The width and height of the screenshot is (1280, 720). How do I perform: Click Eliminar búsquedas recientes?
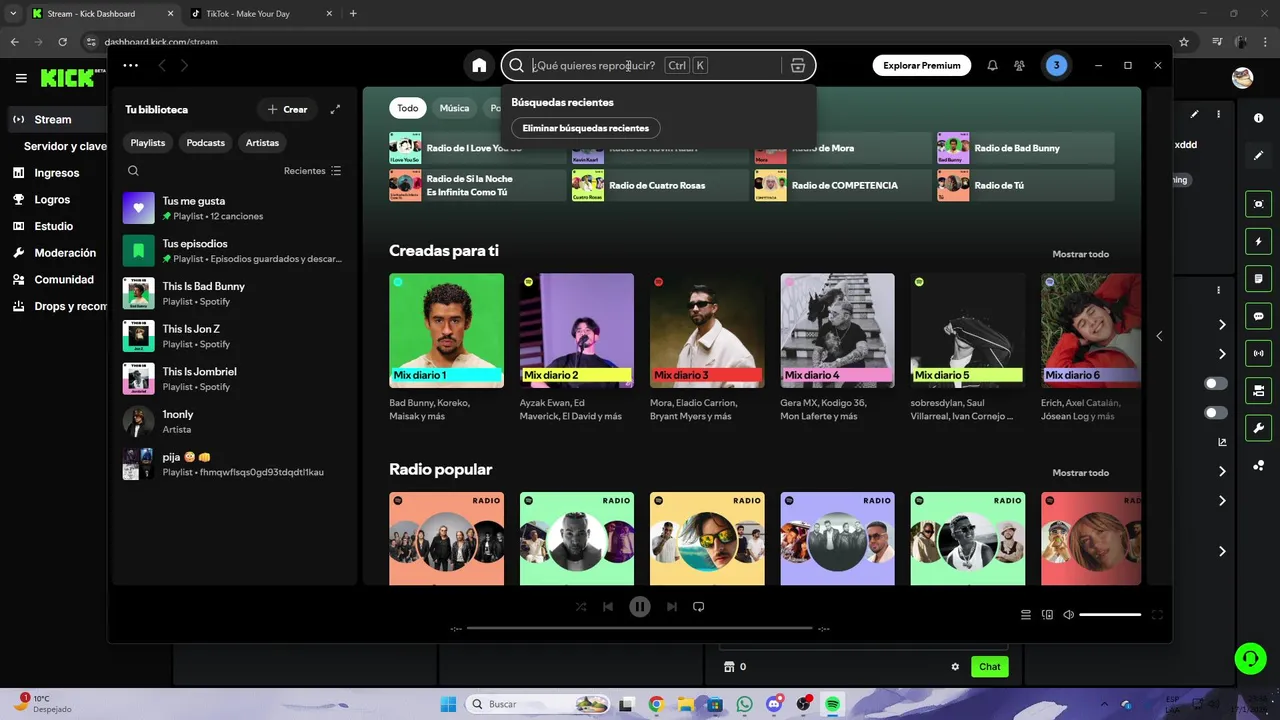(x=585, y=128)
